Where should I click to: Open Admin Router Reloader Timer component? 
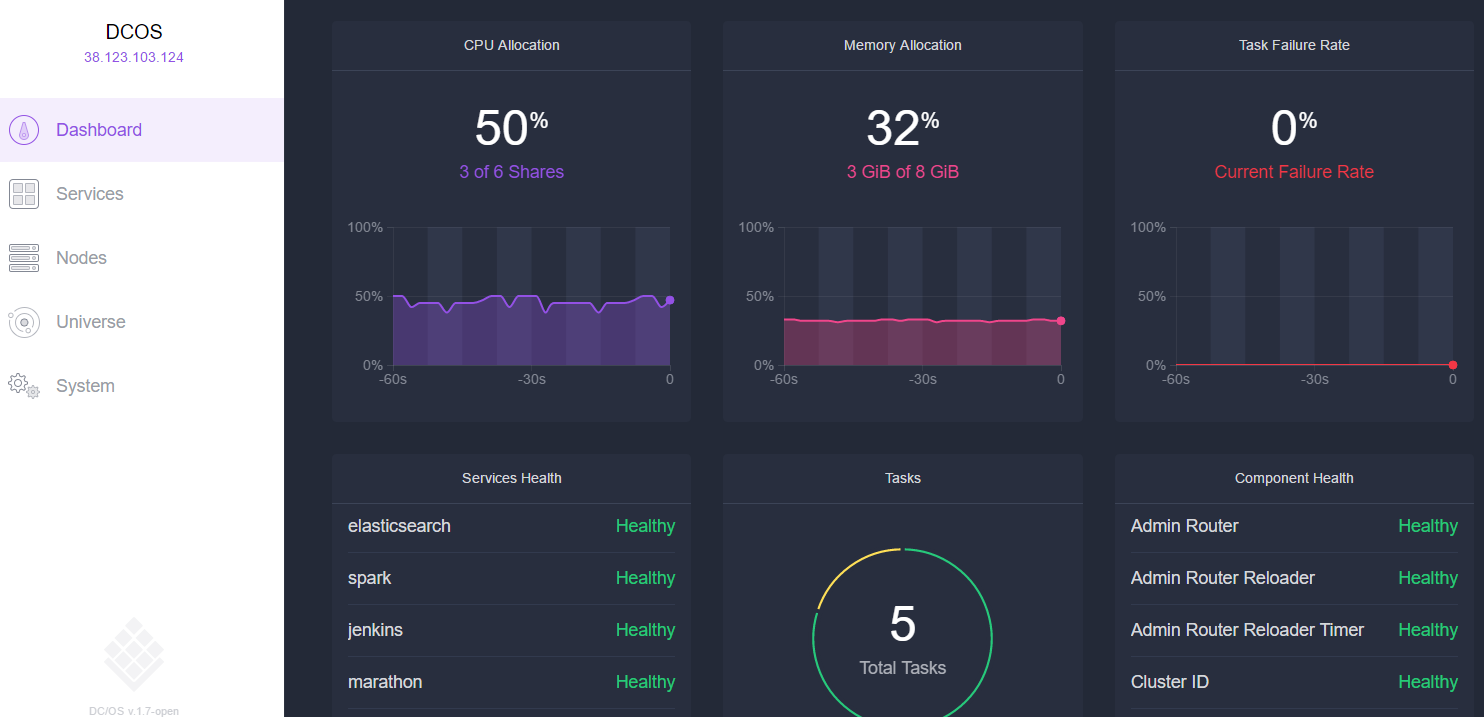coord(1247,630)
